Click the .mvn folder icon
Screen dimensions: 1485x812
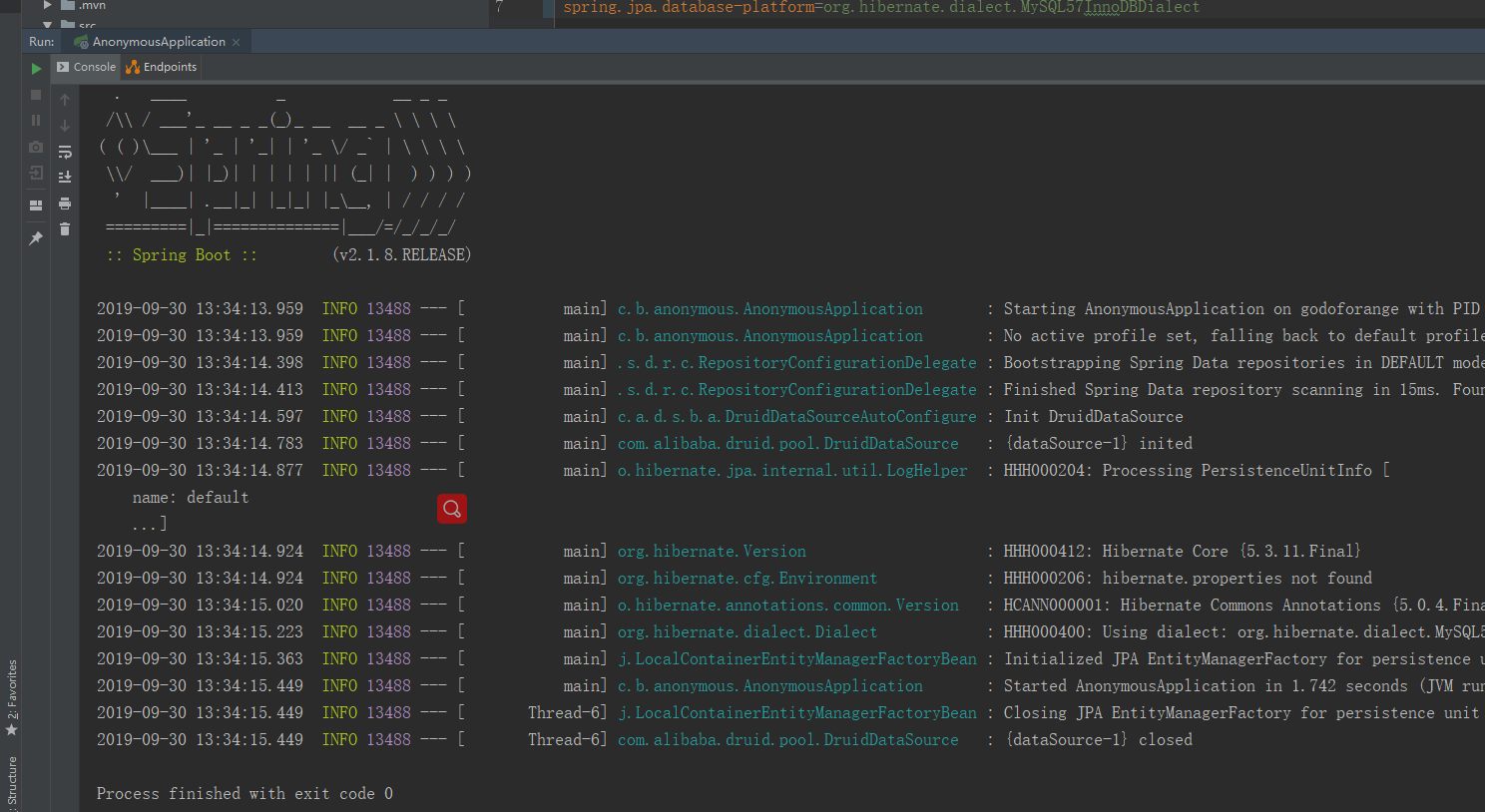coord(68,5)
